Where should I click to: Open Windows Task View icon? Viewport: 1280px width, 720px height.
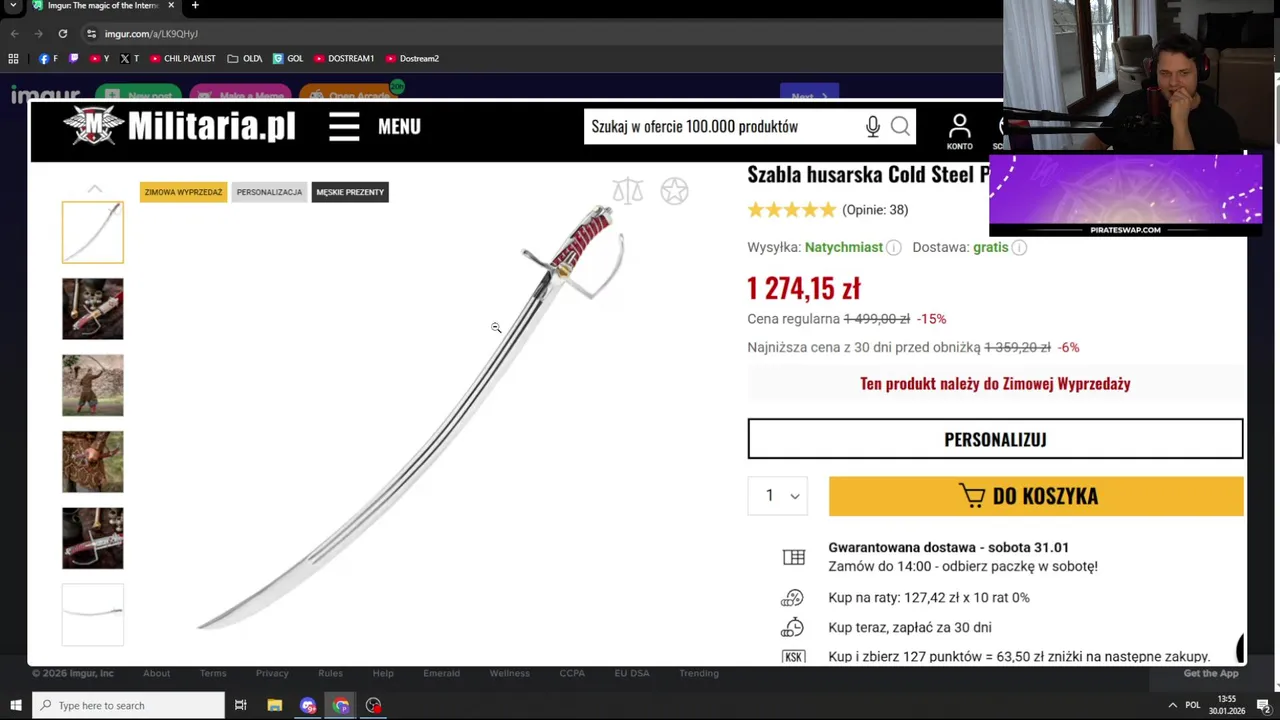click(x=240, y=706)
